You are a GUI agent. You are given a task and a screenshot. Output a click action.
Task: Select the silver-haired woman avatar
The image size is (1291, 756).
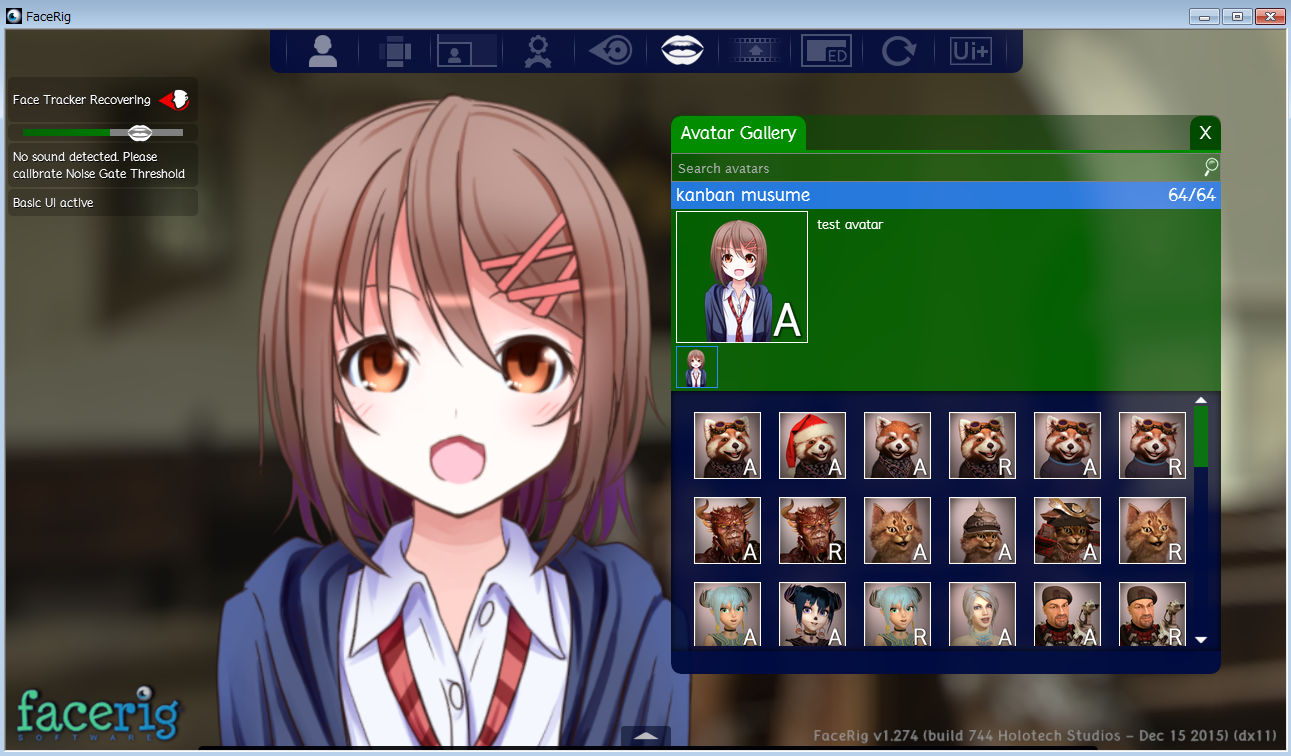coord(982,614)
